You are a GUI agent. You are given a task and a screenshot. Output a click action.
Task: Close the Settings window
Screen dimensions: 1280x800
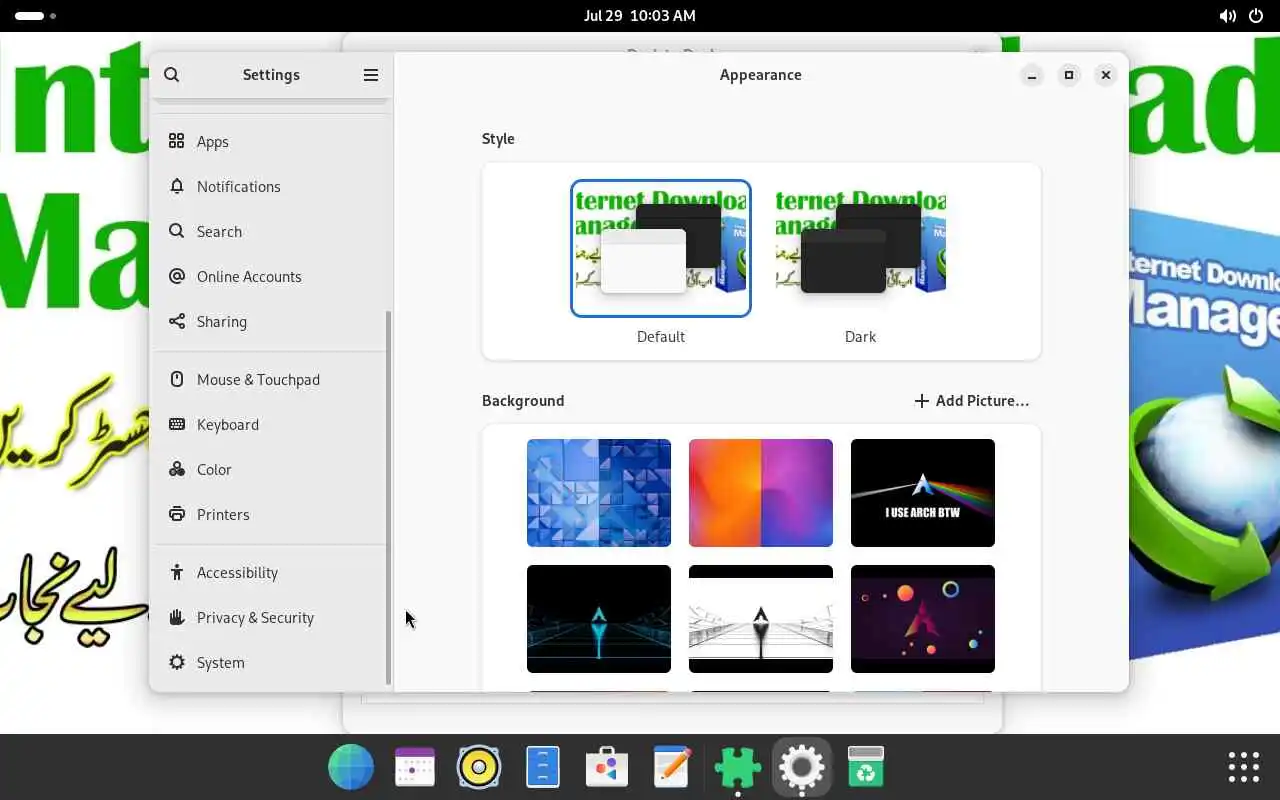(x=1106, y=75)
